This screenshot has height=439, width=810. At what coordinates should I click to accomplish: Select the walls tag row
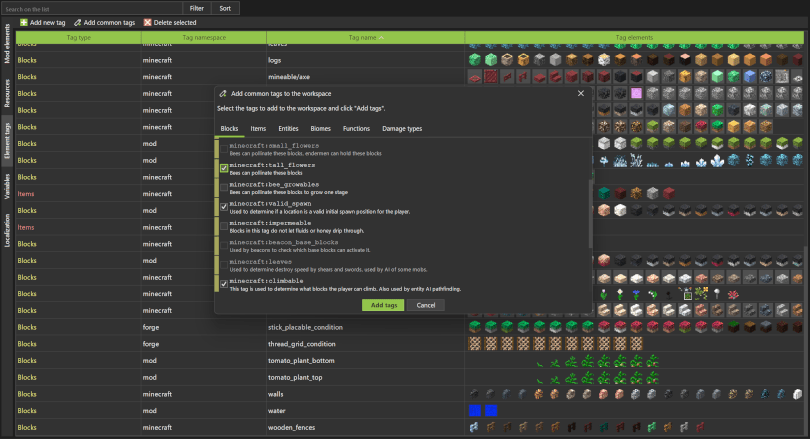pyautogui.click(x=275, y=394)
